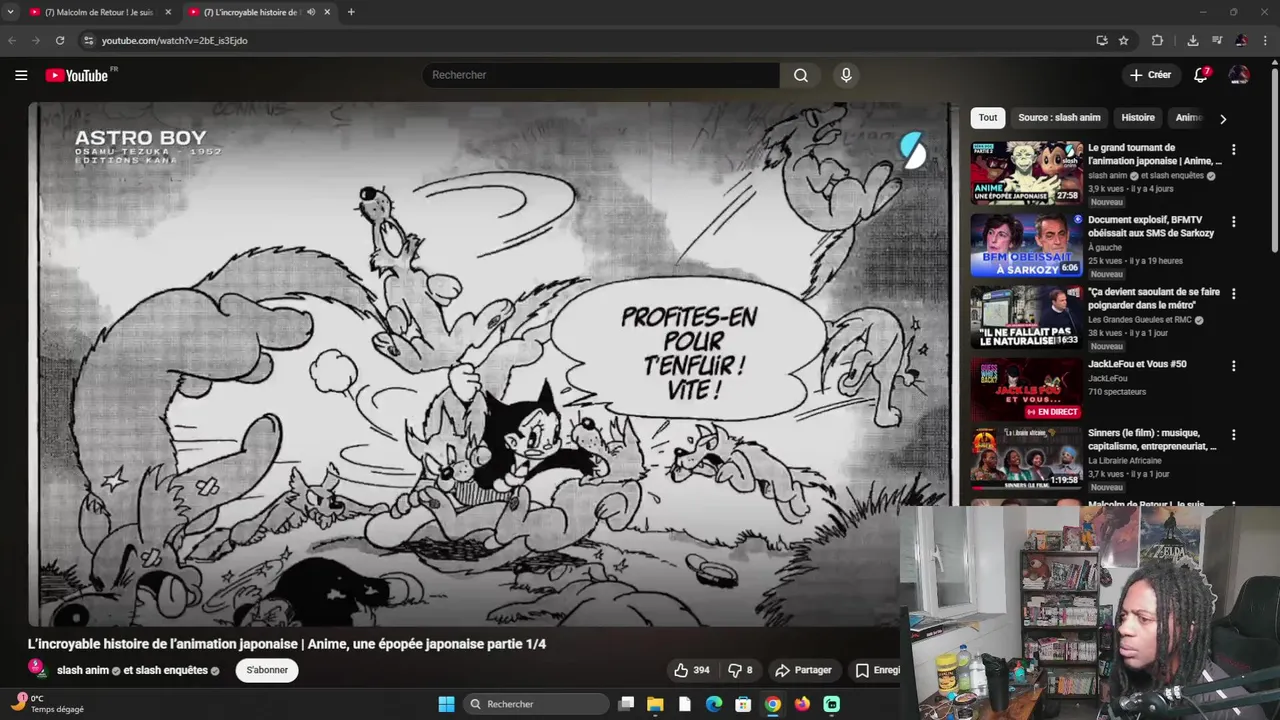Install the YouTube app from address bar

point(1101,40)
